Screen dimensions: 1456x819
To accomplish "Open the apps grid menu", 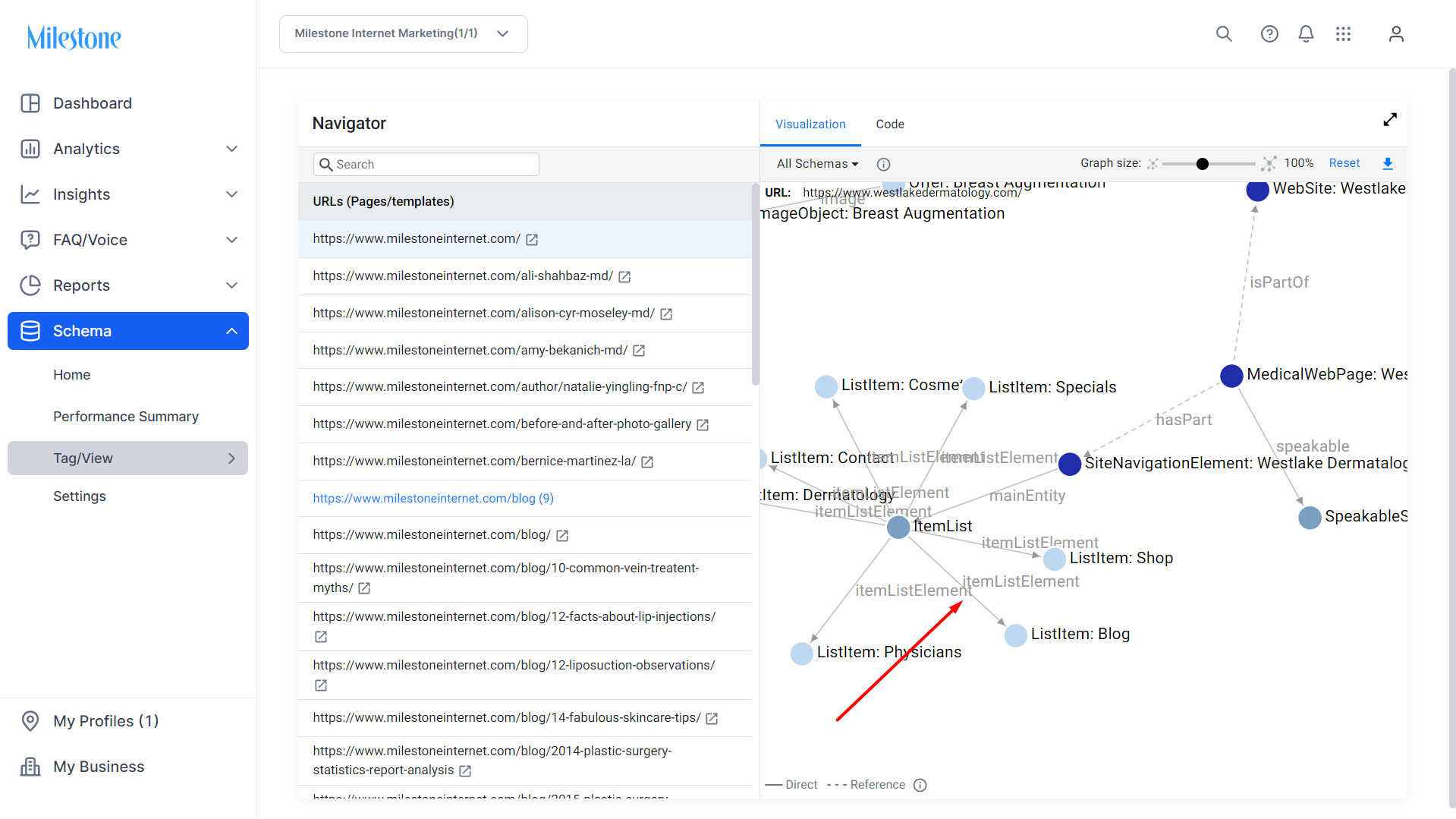I will pos(1343,34).
